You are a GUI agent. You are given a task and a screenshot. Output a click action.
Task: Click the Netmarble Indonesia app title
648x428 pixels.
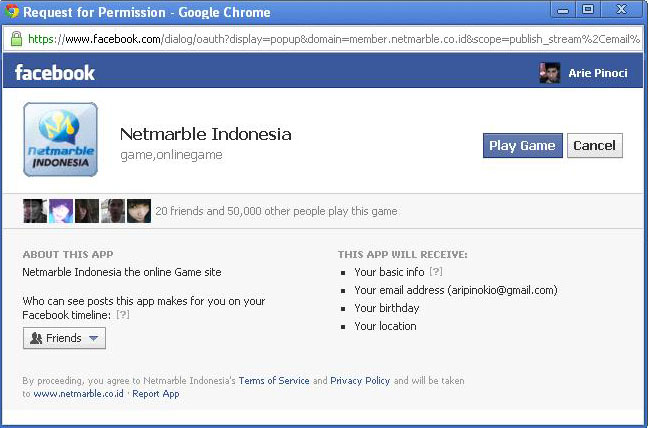point(205,134)
